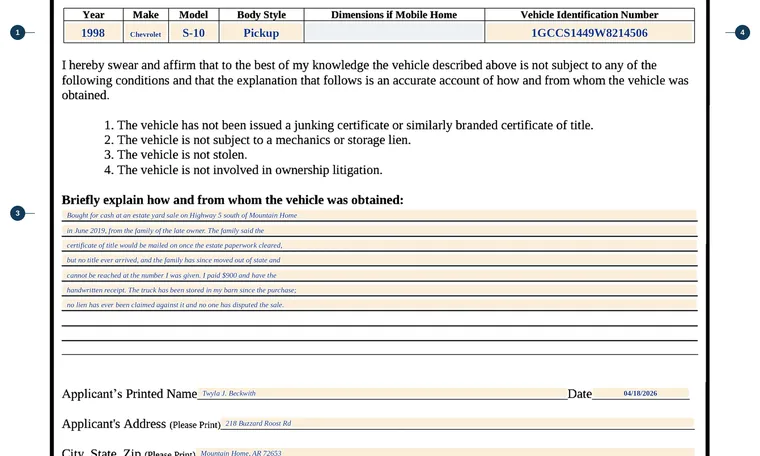Click the empty Dimensions if Mobile Home field

tap(394, 33)
